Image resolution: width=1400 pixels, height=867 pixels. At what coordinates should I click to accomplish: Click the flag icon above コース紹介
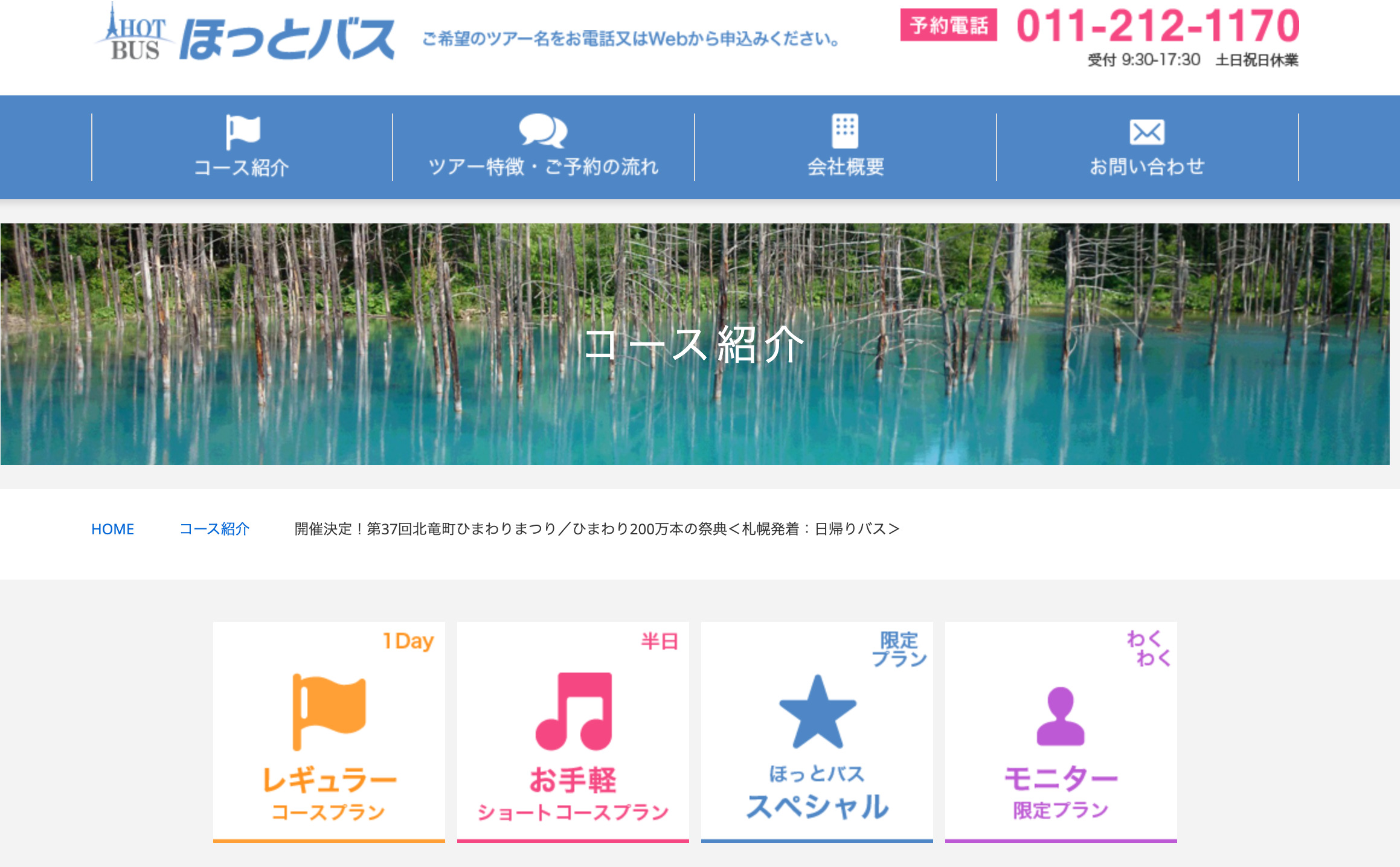pos(243,131)
